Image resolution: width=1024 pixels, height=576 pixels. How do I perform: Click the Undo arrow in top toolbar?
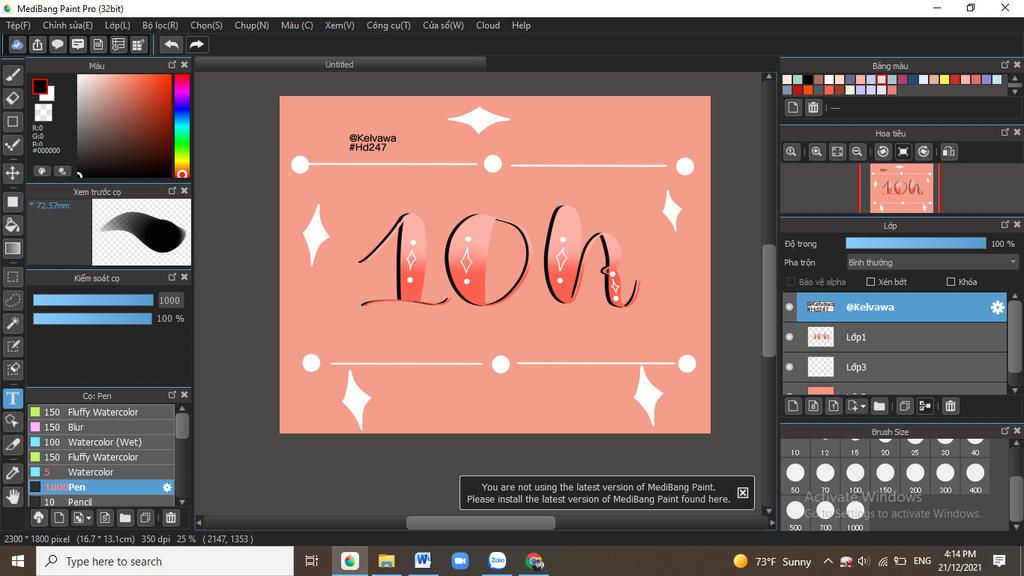(x=171, y=44)
